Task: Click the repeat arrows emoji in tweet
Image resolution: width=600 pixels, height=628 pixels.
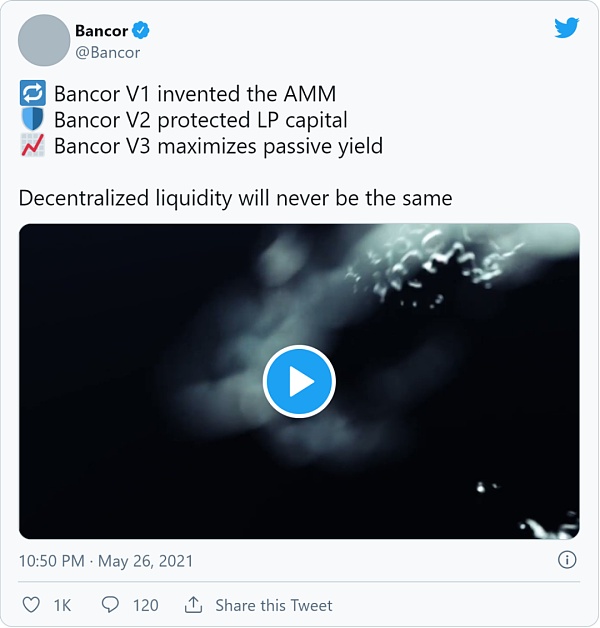Action: (x=32, y=93)
